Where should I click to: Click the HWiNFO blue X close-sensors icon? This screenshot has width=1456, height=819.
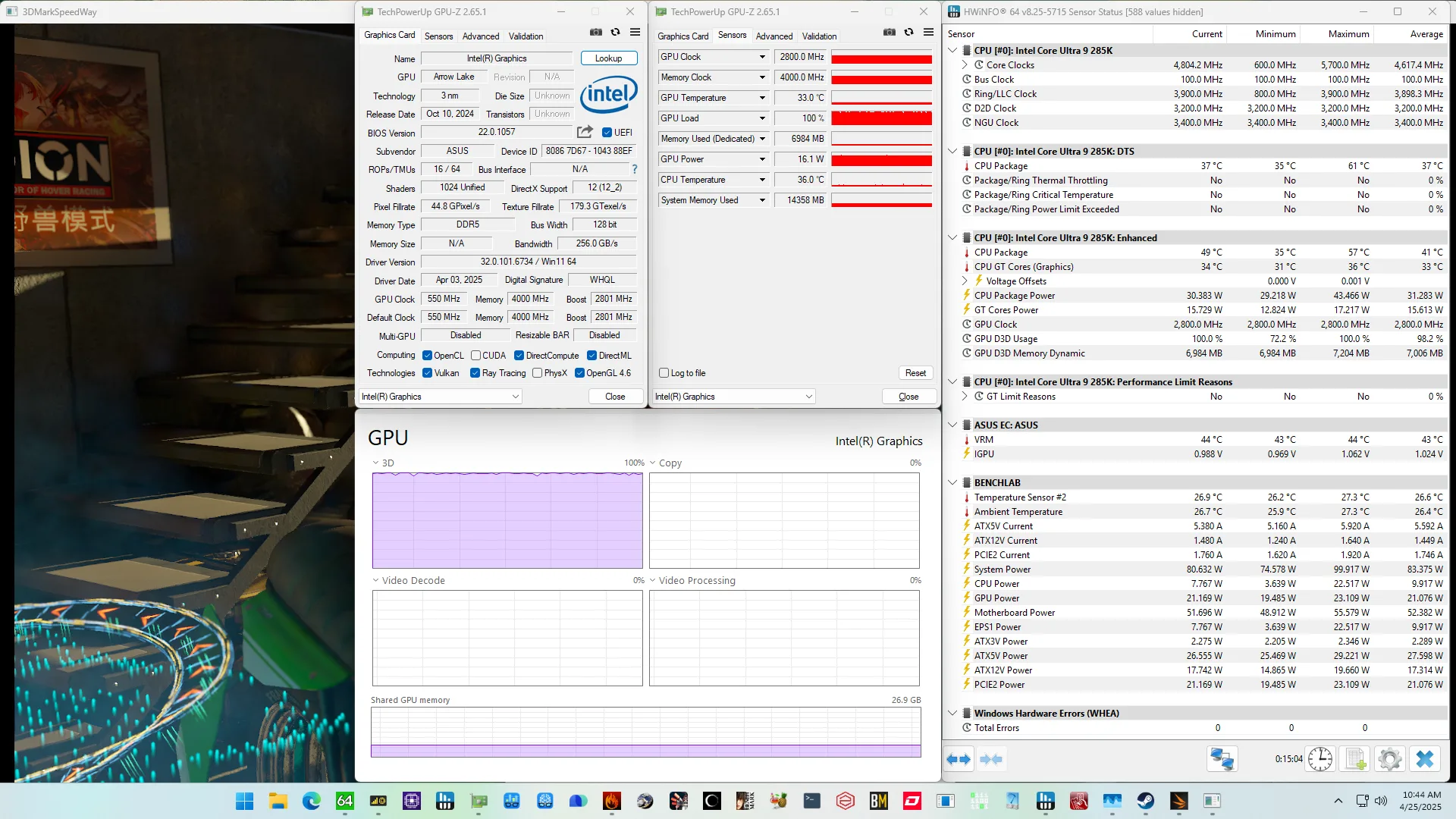[x=1425, y=759]
